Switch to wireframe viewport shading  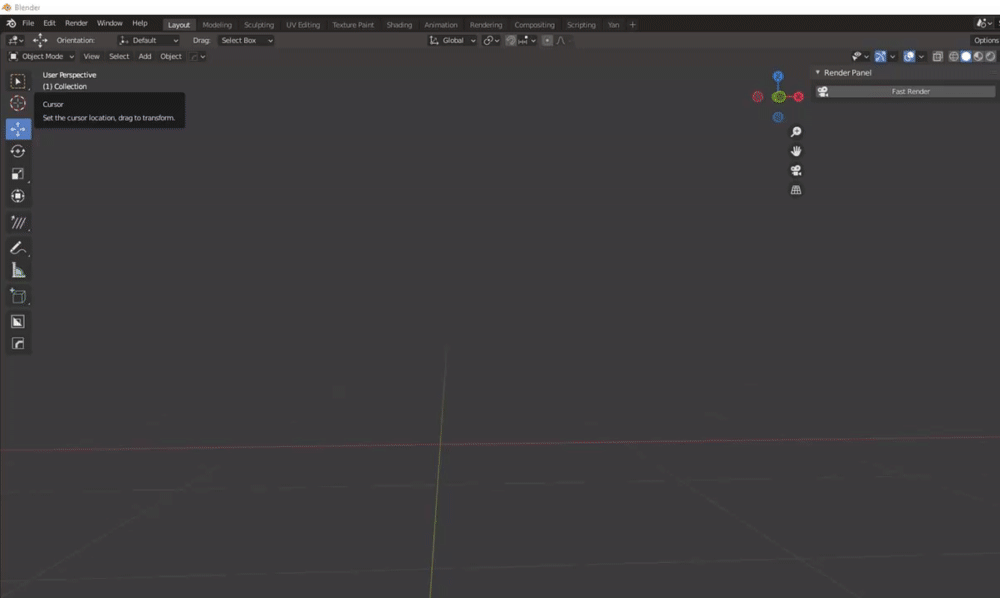[954, 57]
